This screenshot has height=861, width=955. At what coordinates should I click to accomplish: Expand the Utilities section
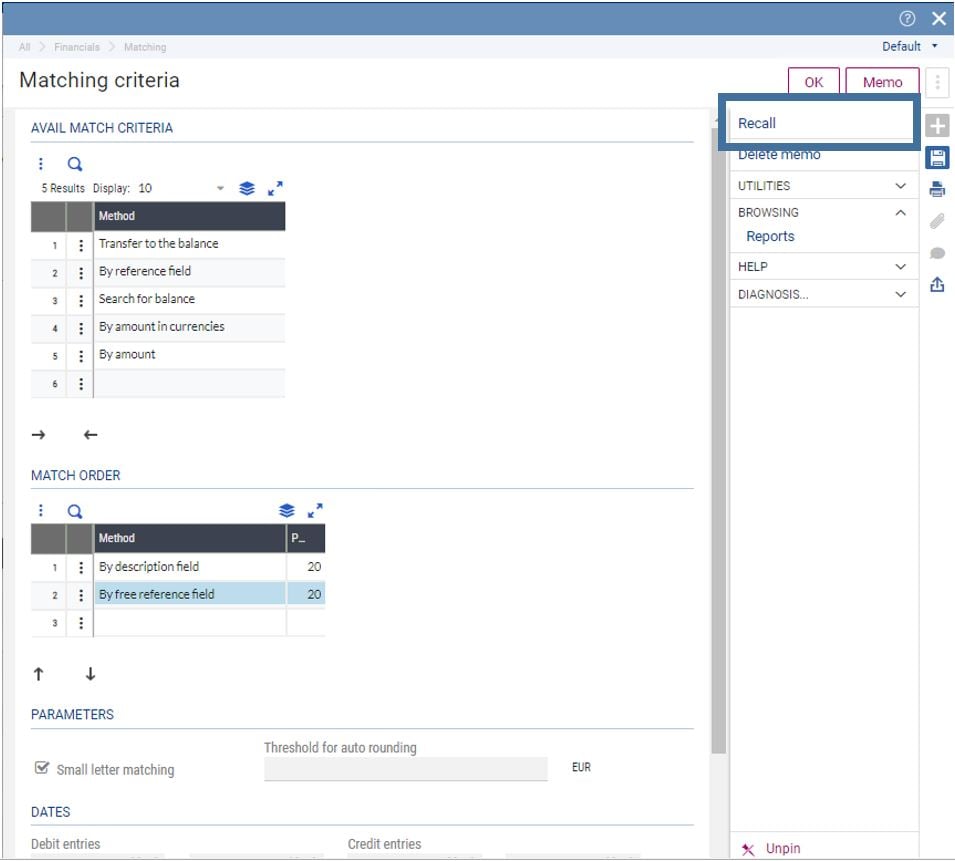click(x=900, y=186)
